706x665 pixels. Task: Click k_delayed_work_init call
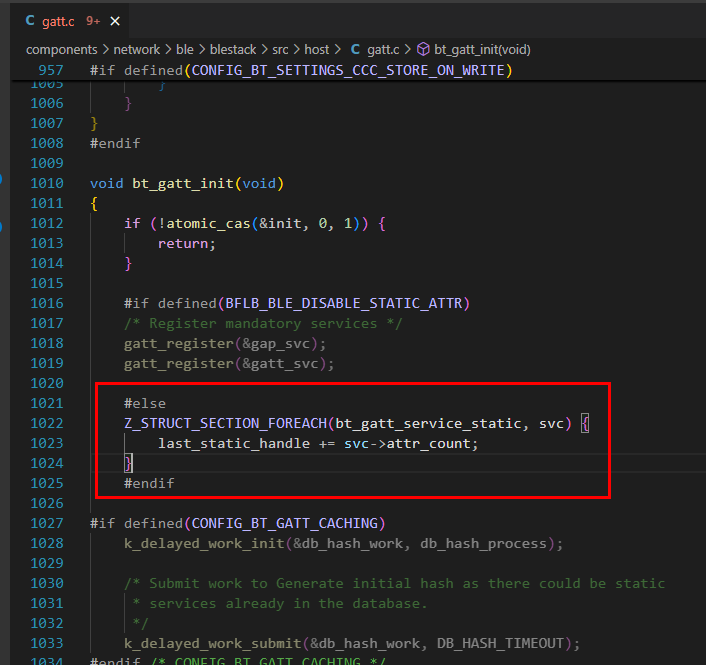click(204, 543)
